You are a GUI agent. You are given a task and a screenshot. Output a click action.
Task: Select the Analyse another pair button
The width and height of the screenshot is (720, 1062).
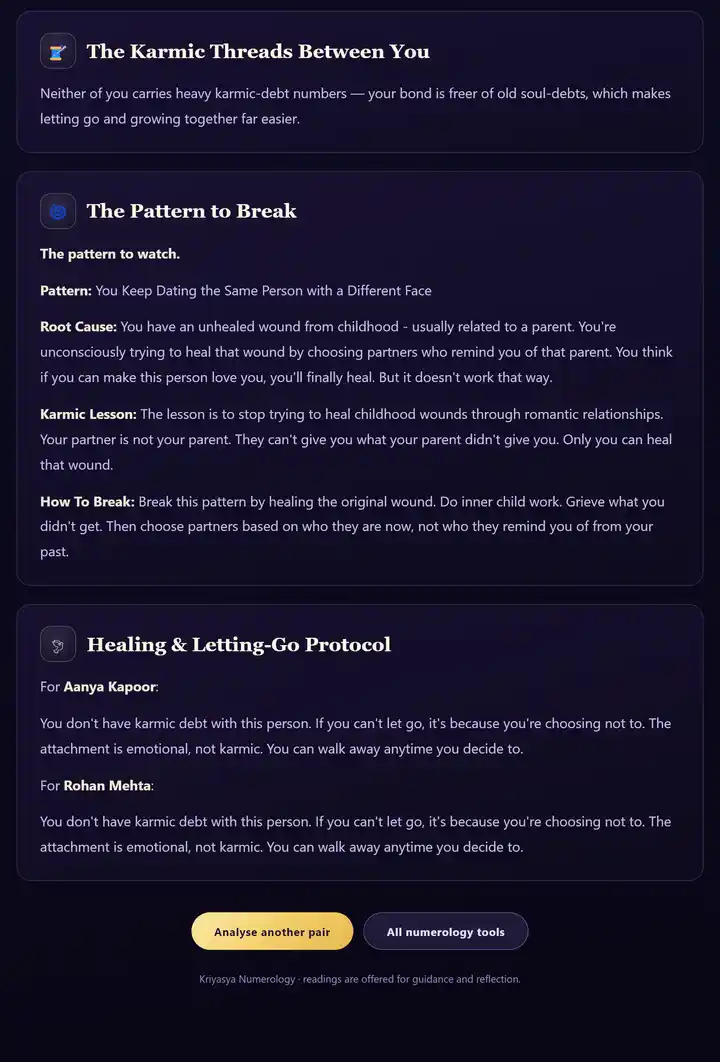(272, 931)
